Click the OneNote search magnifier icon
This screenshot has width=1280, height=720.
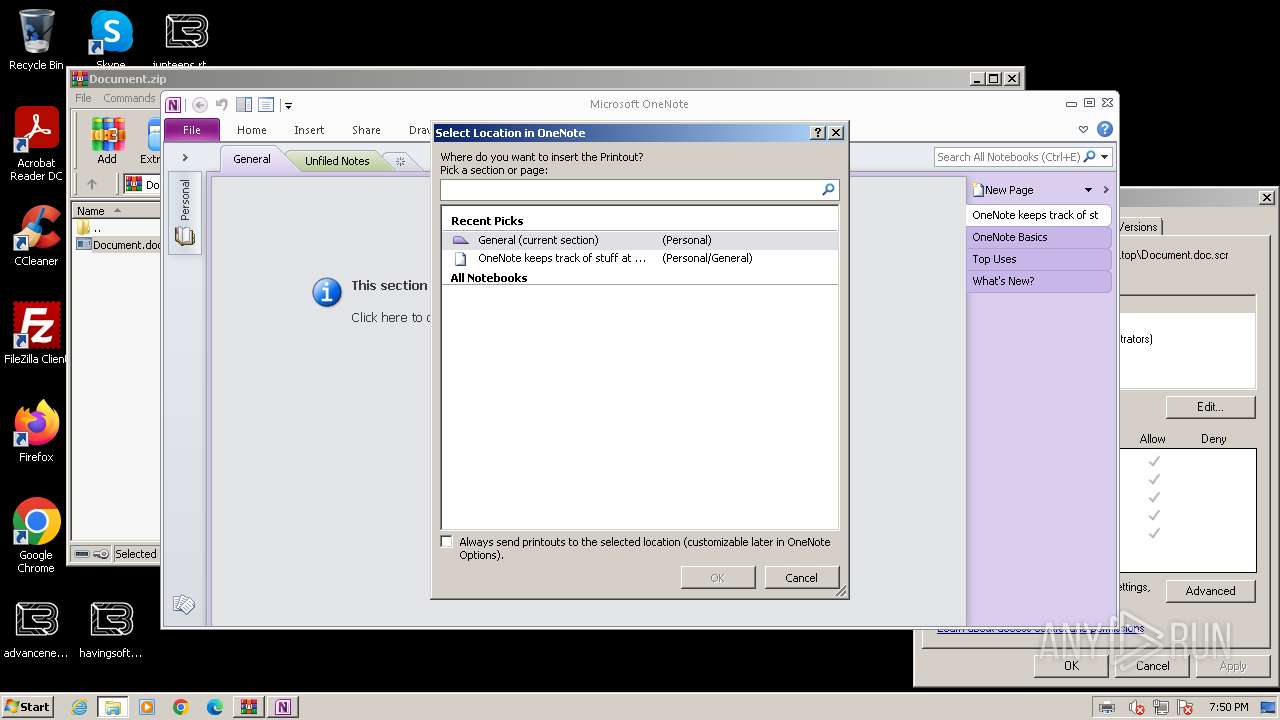click(x=1089, y=157)
